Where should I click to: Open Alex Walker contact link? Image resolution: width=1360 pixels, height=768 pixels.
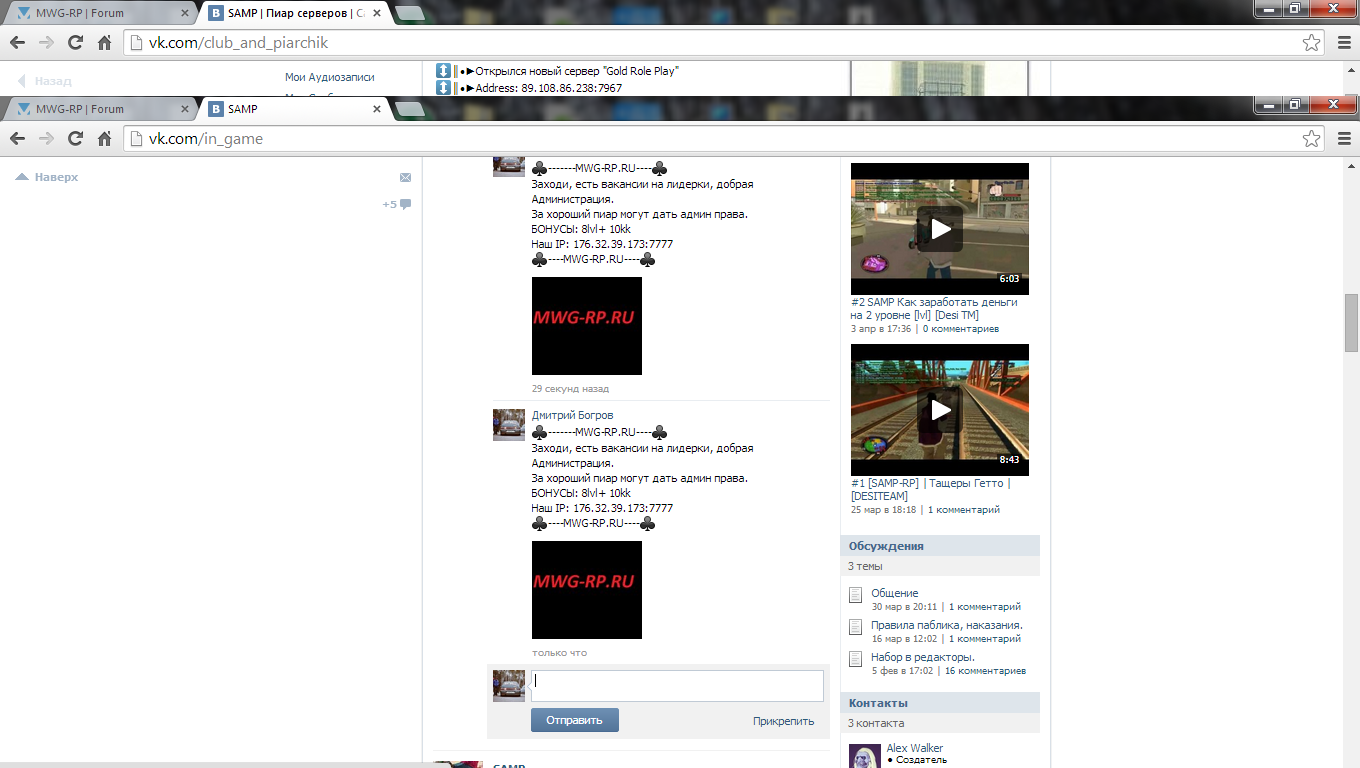914,748
